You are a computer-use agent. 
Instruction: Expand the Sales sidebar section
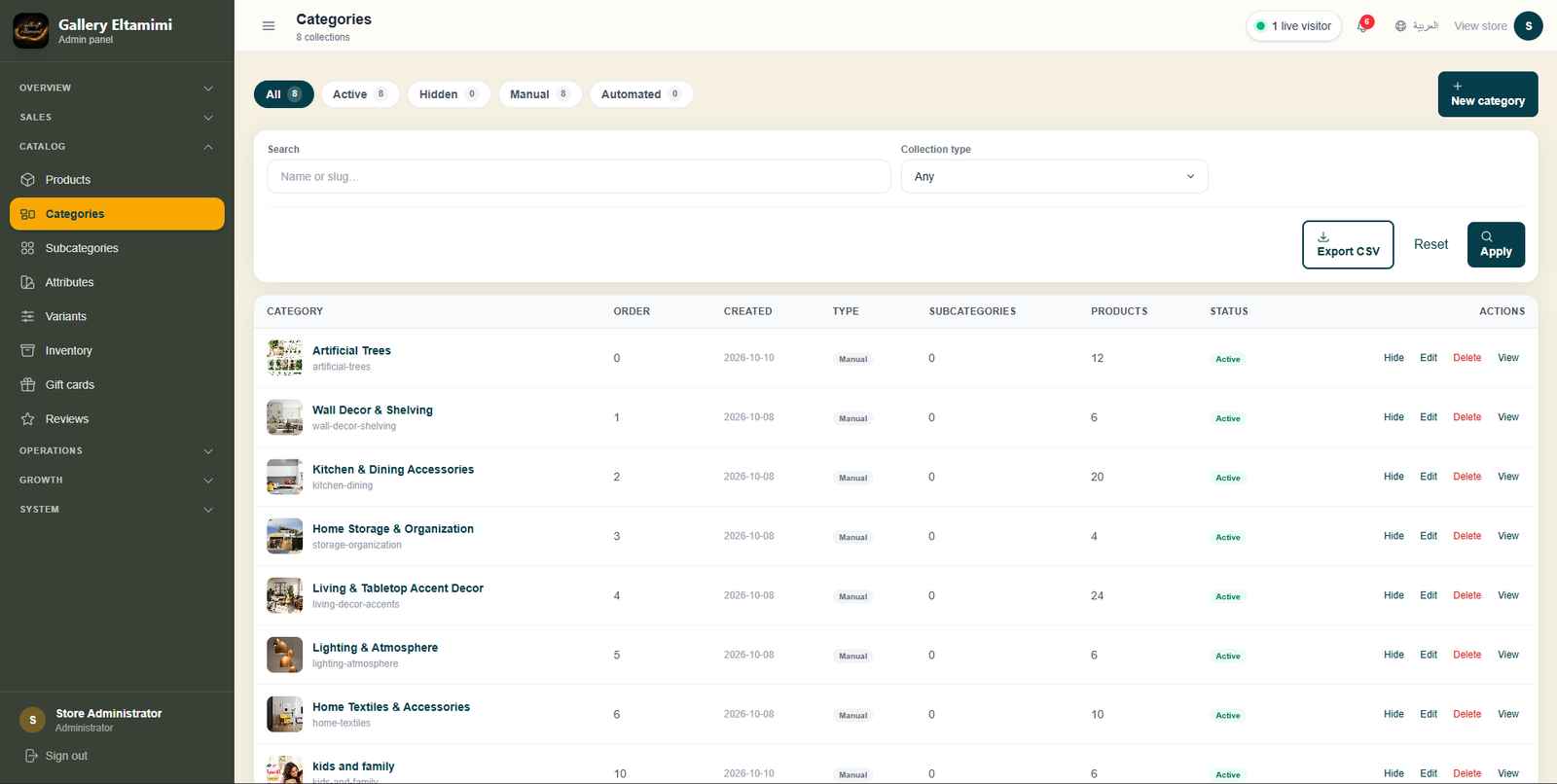117,117
